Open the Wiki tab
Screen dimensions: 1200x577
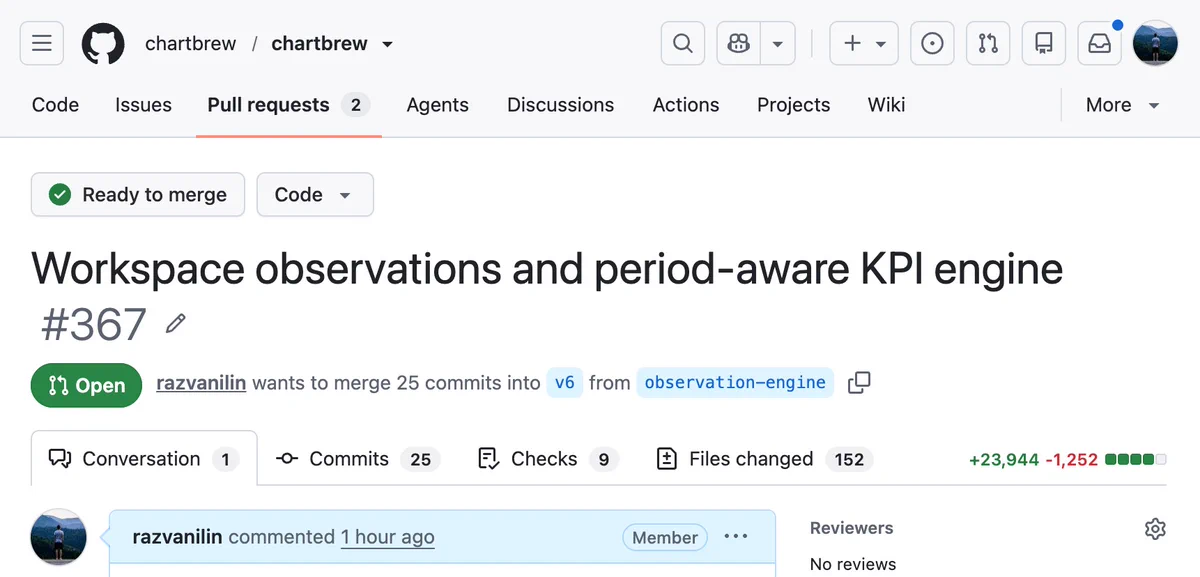[886, 105]
